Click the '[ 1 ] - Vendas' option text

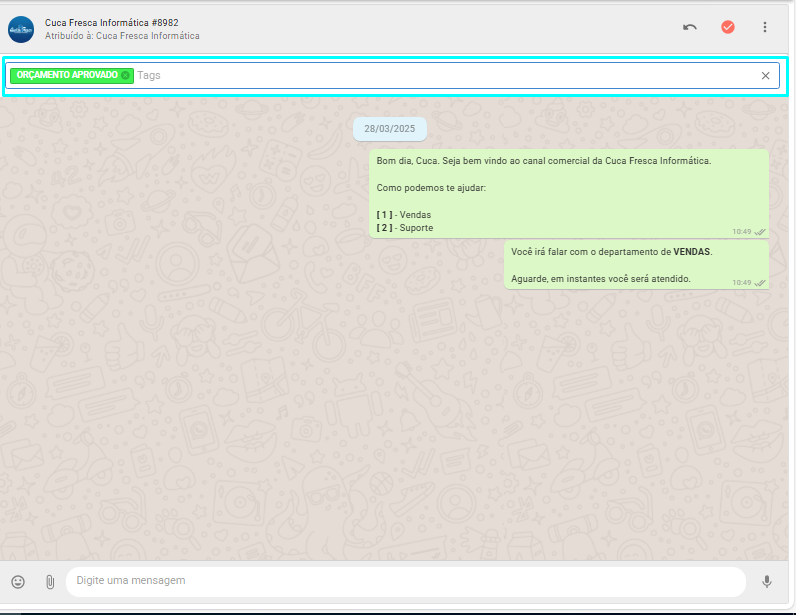(x=404, y=215)
